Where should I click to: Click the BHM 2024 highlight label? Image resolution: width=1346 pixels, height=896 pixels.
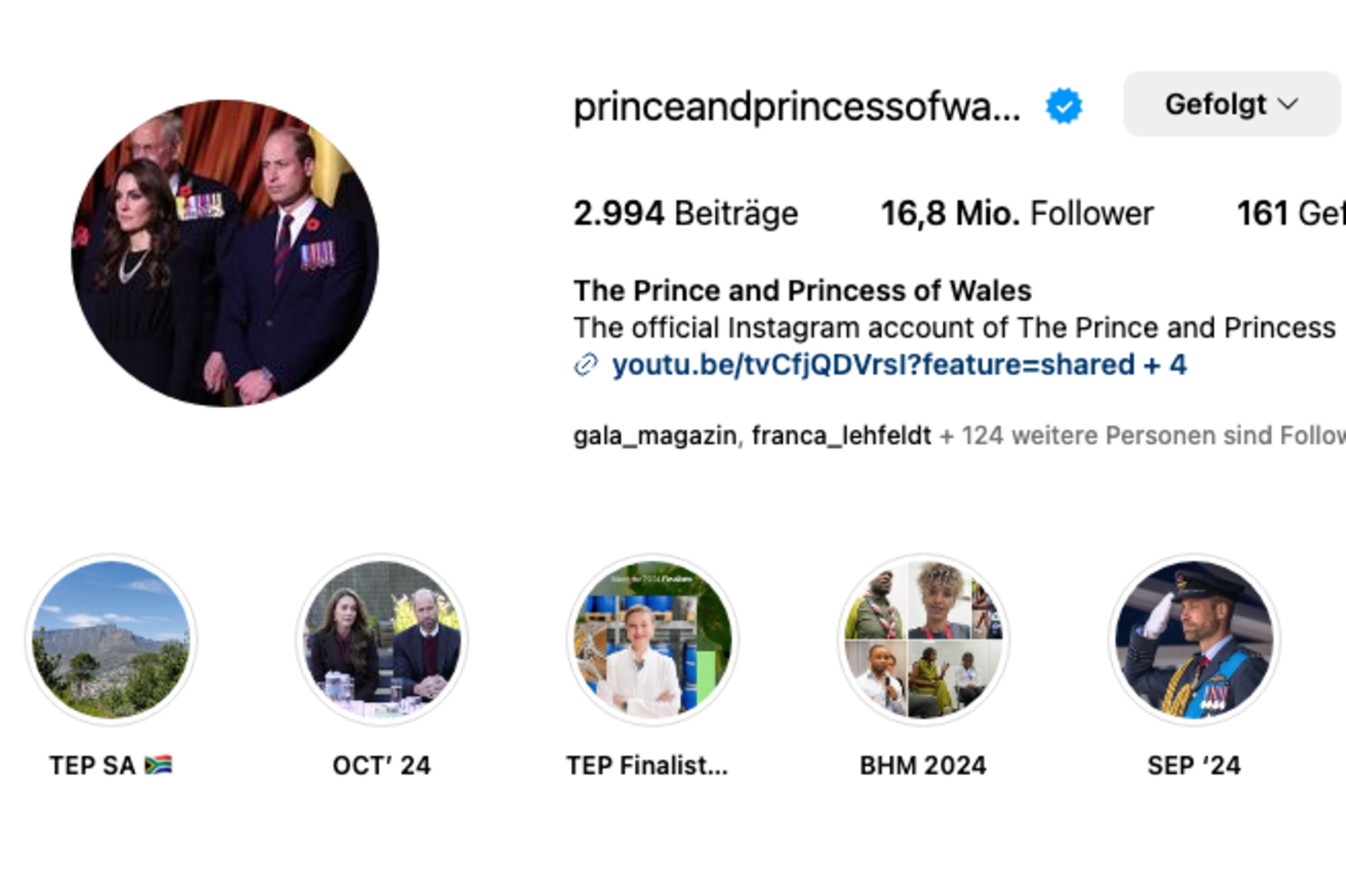[923, 765]
